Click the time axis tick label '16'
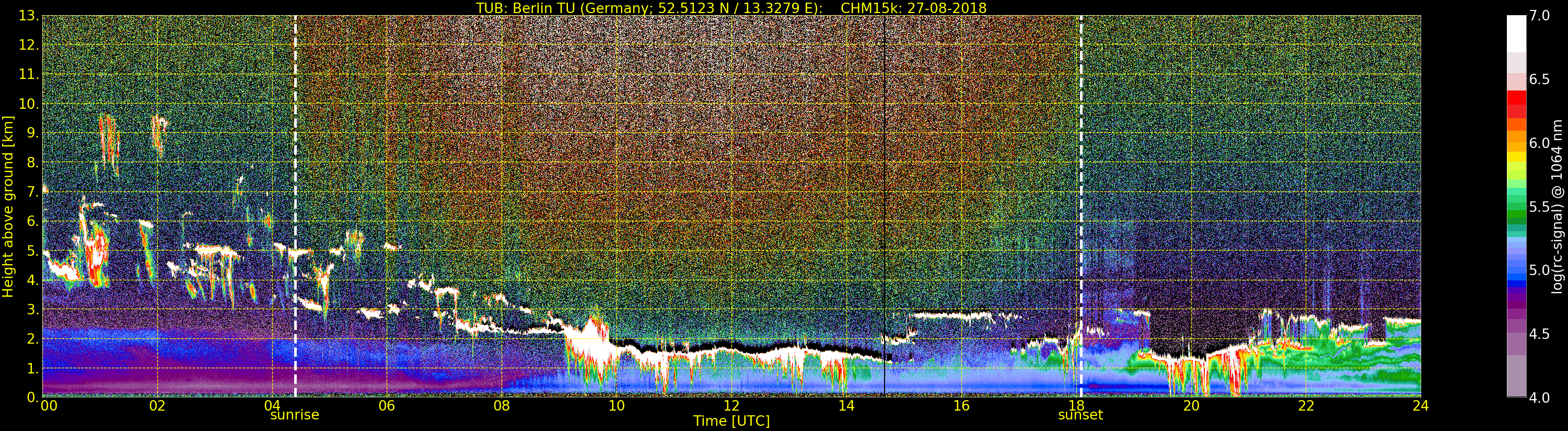Viewport: 1568px width, 431px height. point(961,406)
